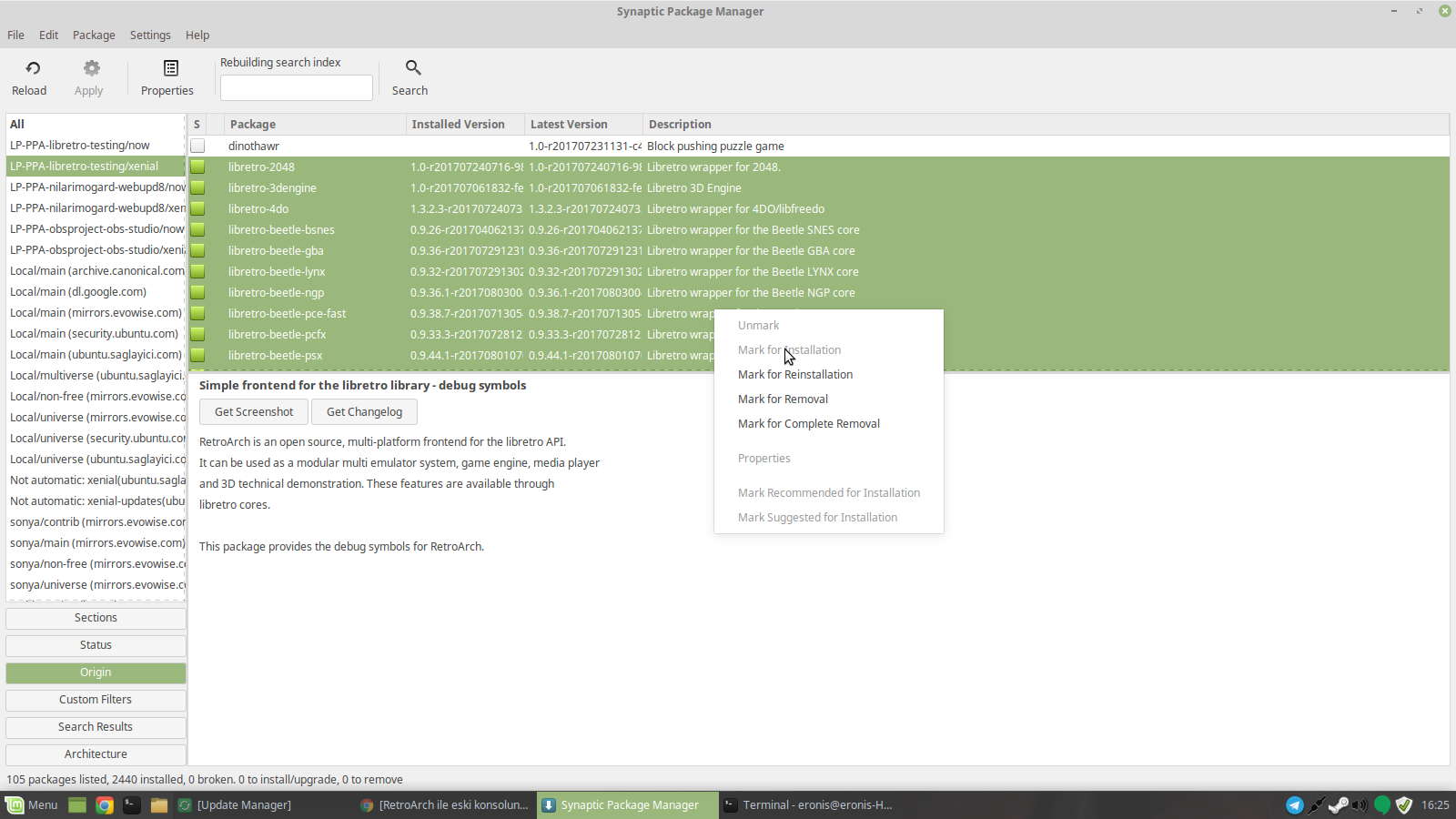Open the network connection tray icon
1456x819 pixels.
1316,805
